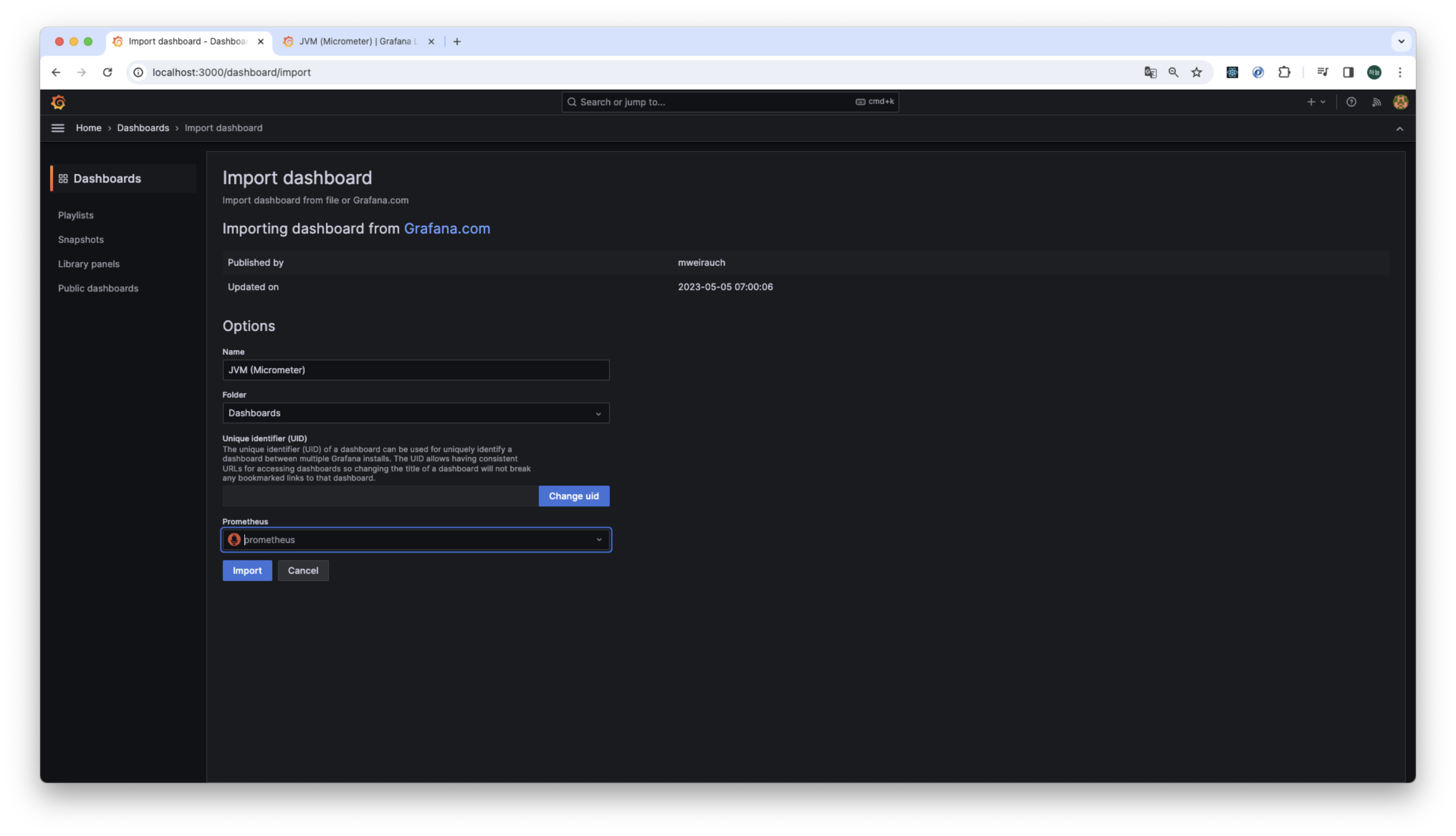The width and height of the screenshot is (1456, 836).
Task: Click the blue Import button
Action: [x=248, y=571]
